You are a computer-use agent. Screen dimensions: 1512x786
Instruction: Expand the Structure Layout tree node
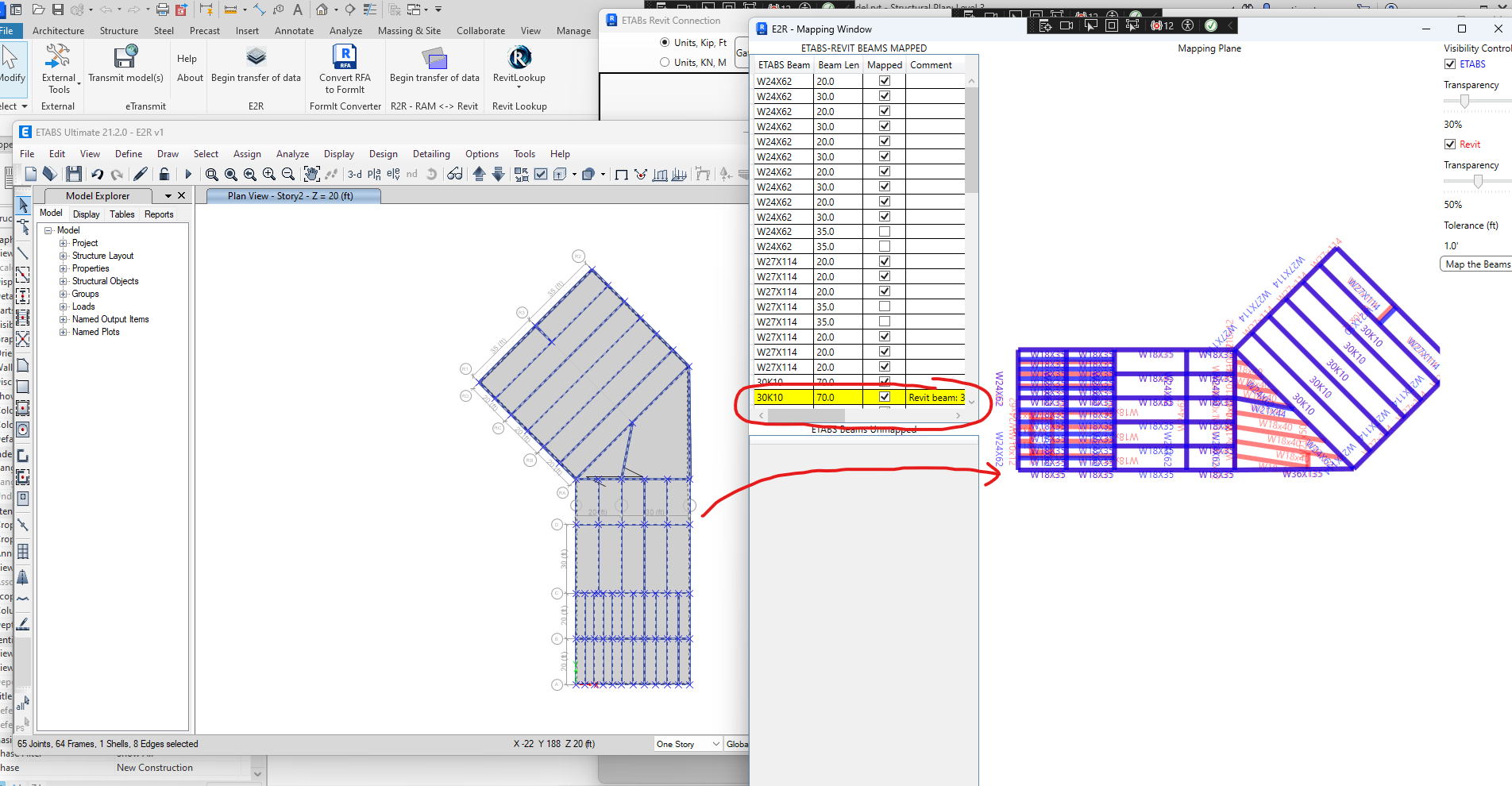[64, 256]
